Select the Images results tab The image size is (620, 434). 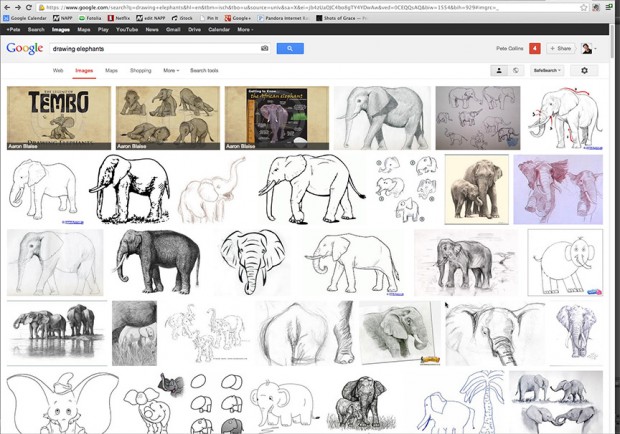(x=84, y=70)
